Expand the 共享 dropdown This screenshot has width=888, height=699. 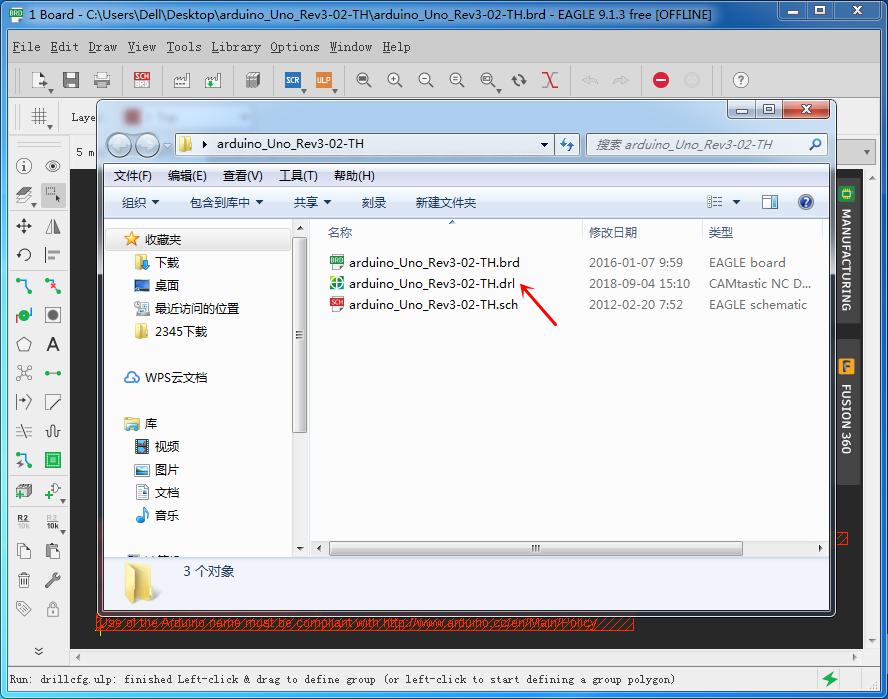pyautogui.click(x=312, y=202)
